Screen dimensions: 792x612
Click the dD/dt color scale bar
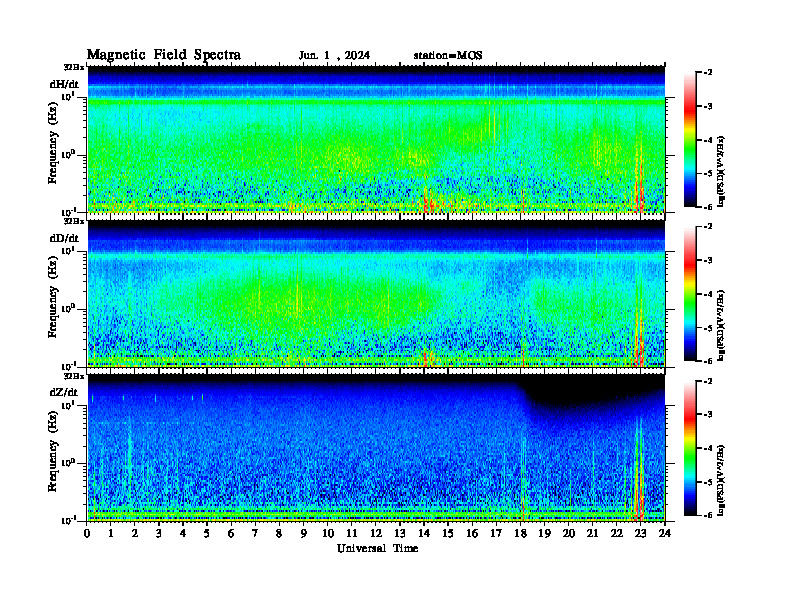coord(690,294)
